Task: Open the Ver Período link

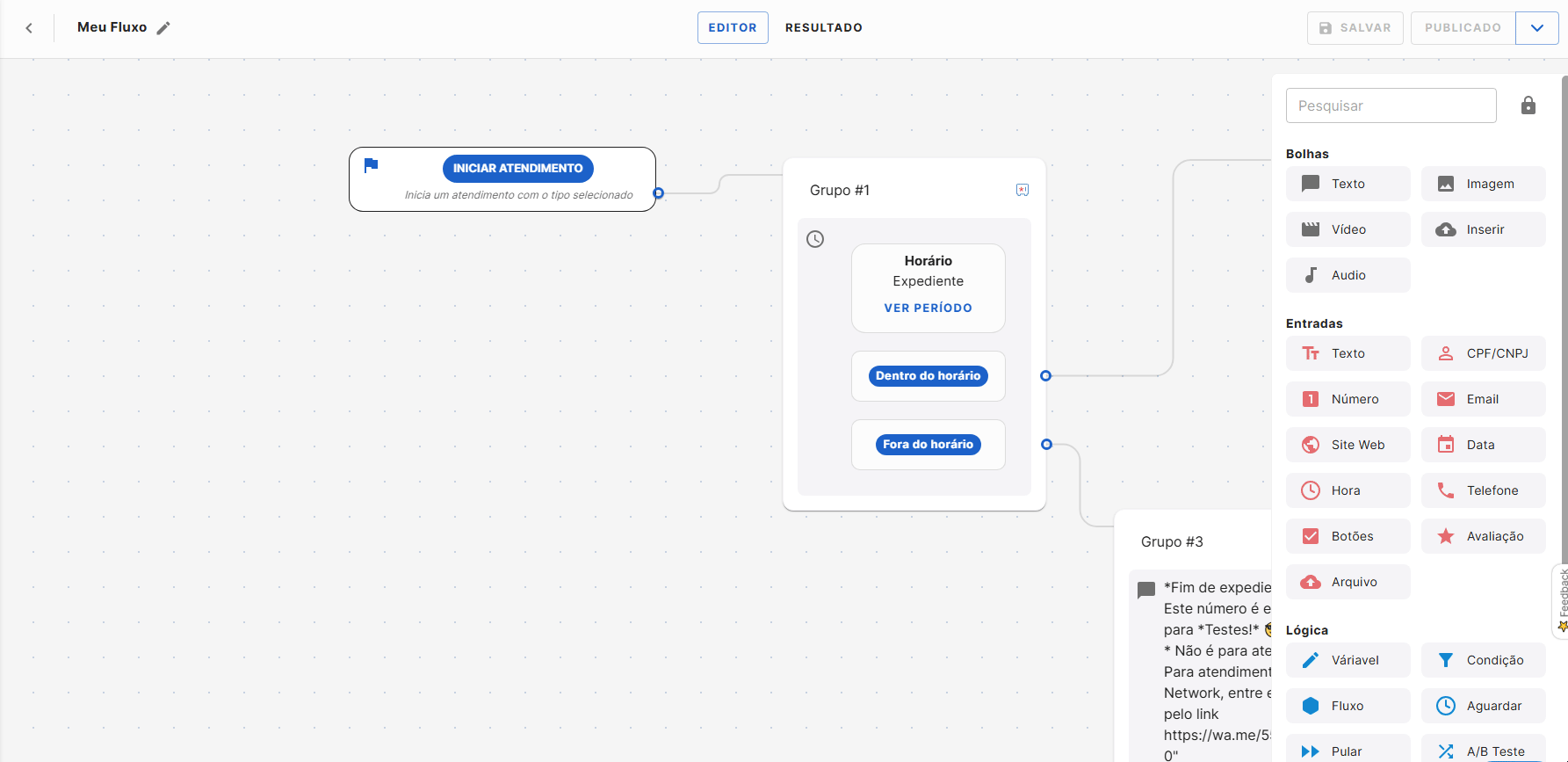Action: [x=928, y=308]
